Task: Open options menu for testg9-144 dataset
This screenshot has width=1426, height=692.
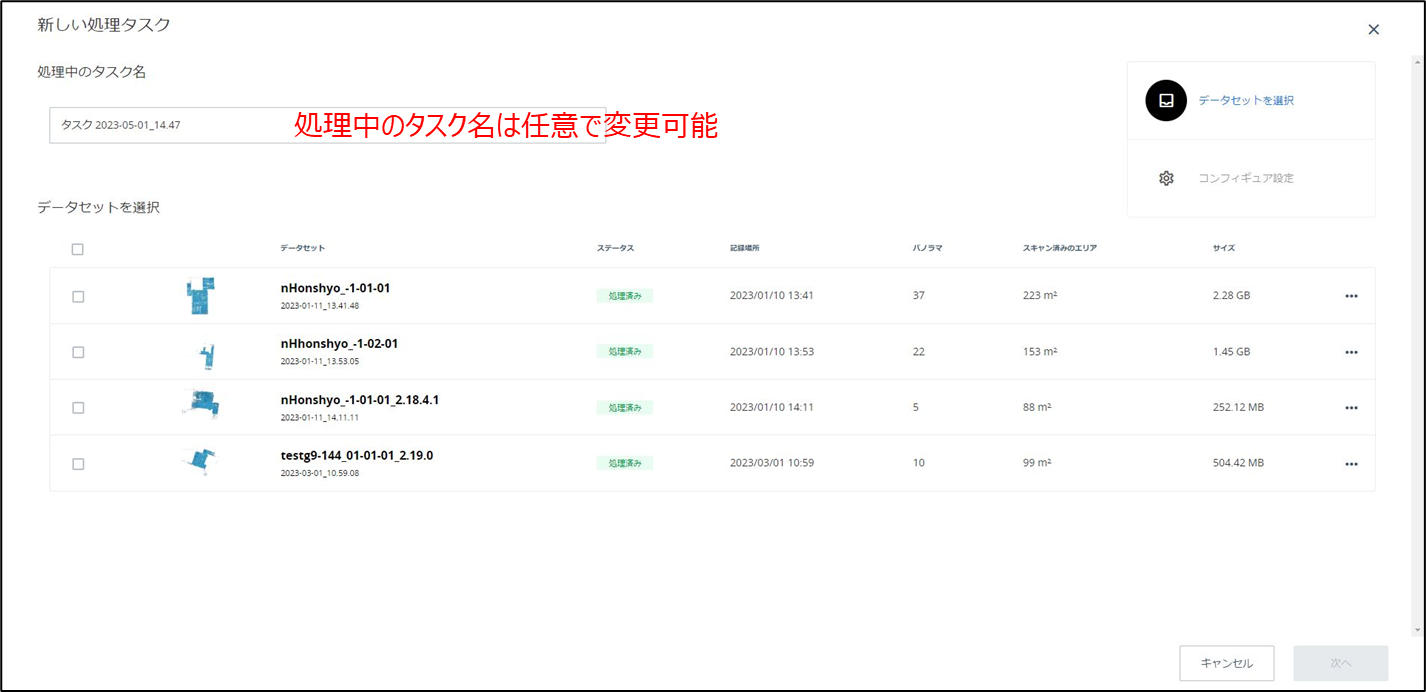Action: pos(1351,463)
